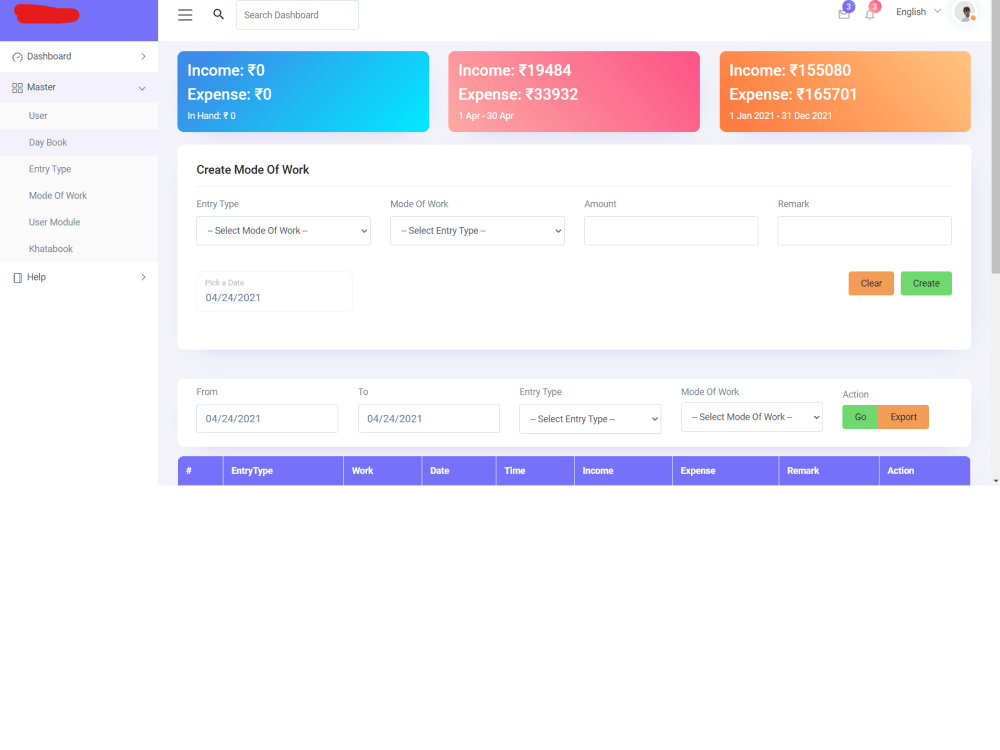Viewport: 1000px width, 750px height.
Task: Collapse the Master menu chevron
Action: pos(142,88)
